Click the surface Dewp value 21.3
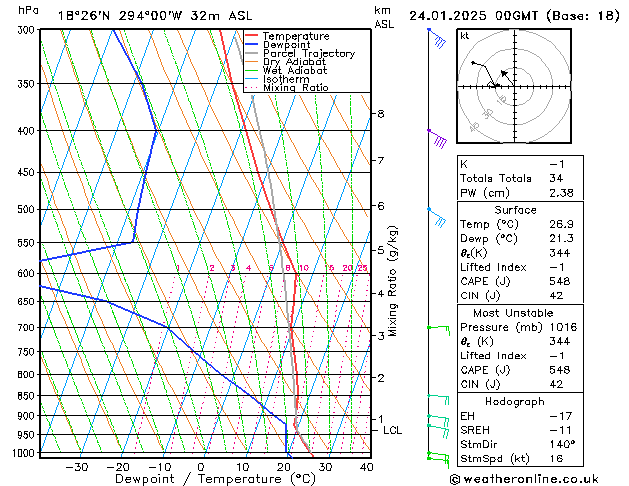Image resolution: width=629 pixels, height=486 pixels. tap(561, 239)
